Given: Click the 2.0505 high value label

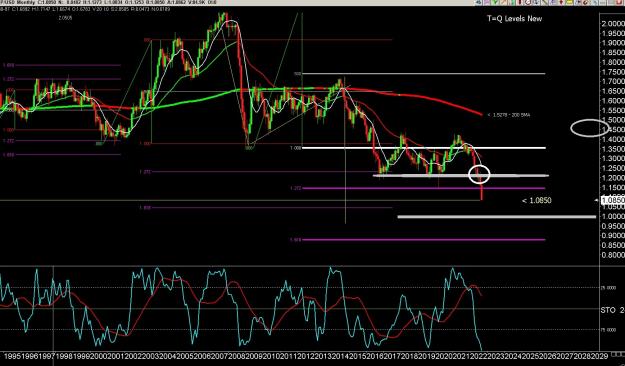Looking at the screenshot, I should pyautogui.click(x=65, y=18).
